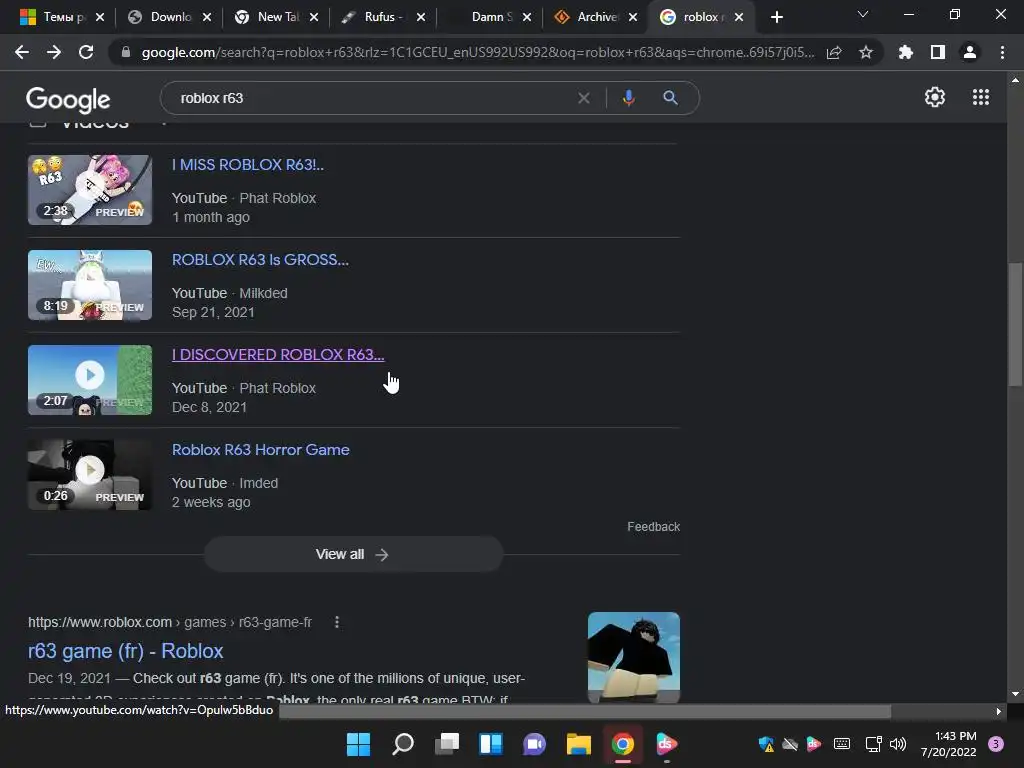Screen dimensions: 1024x768
Task: Click the Feedback link
Action: point(653,526)
